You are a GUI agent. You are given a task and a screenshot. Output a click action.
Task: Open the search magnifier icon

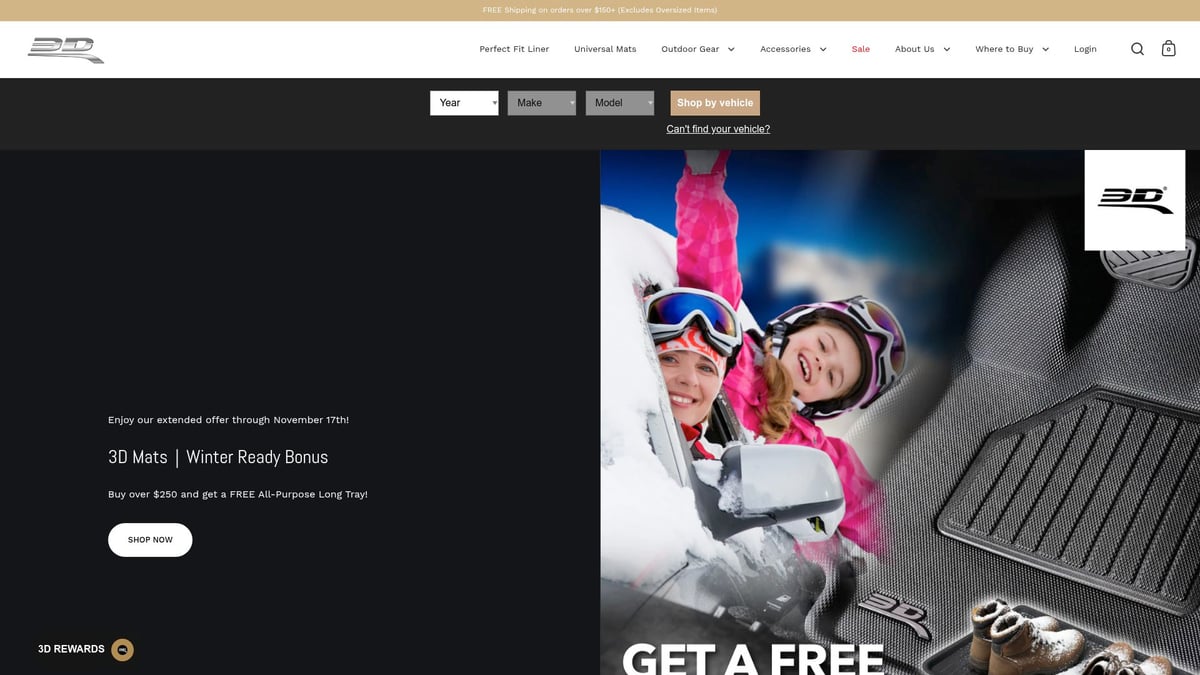click(1137, 49)
